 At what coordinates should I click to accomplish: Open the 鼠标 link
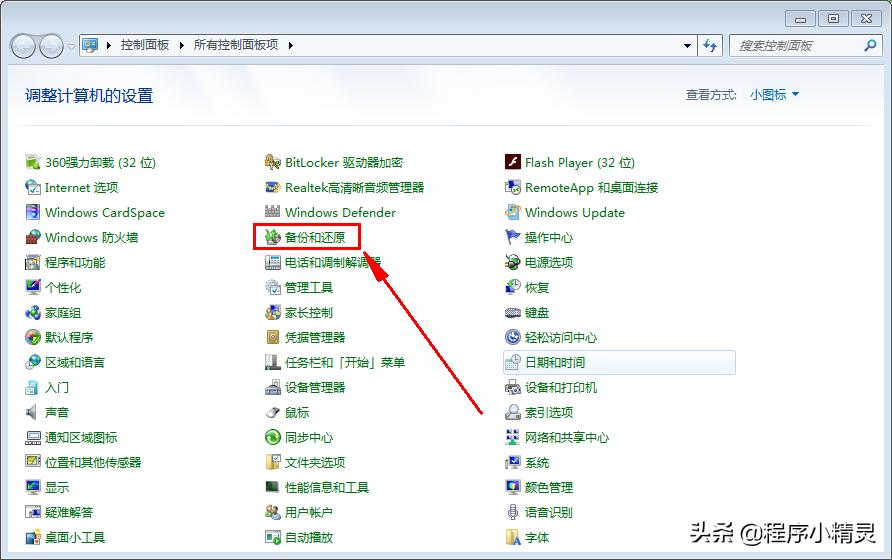[x=297, y=413]
